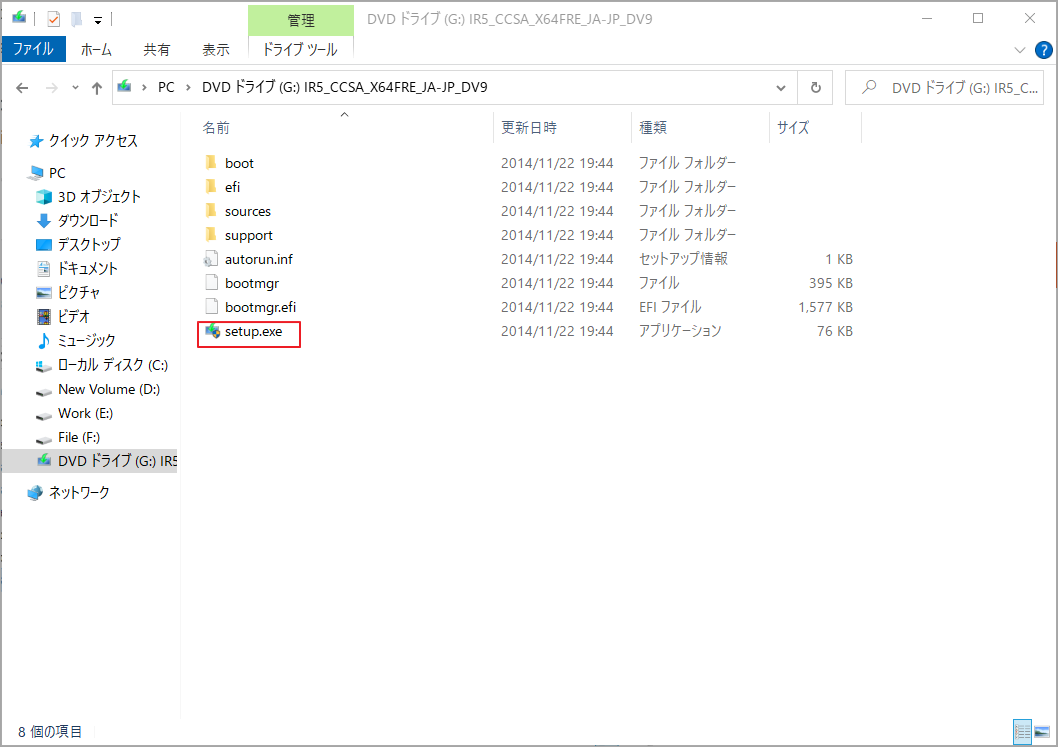Select DVD ドライブ (G:) in the sidebar

click(90, 461)
